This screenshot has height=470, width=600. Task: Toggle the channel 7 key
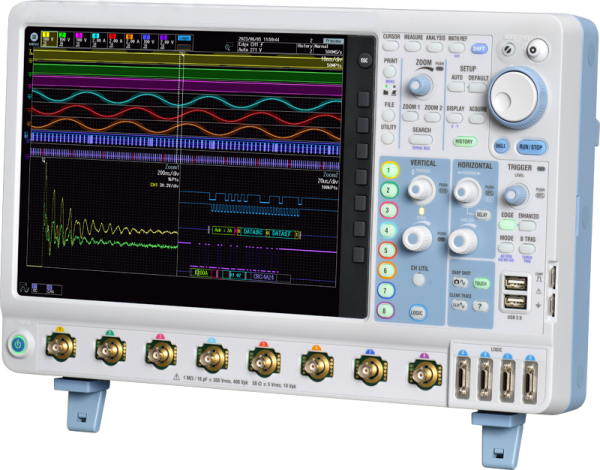pos(385,290)
